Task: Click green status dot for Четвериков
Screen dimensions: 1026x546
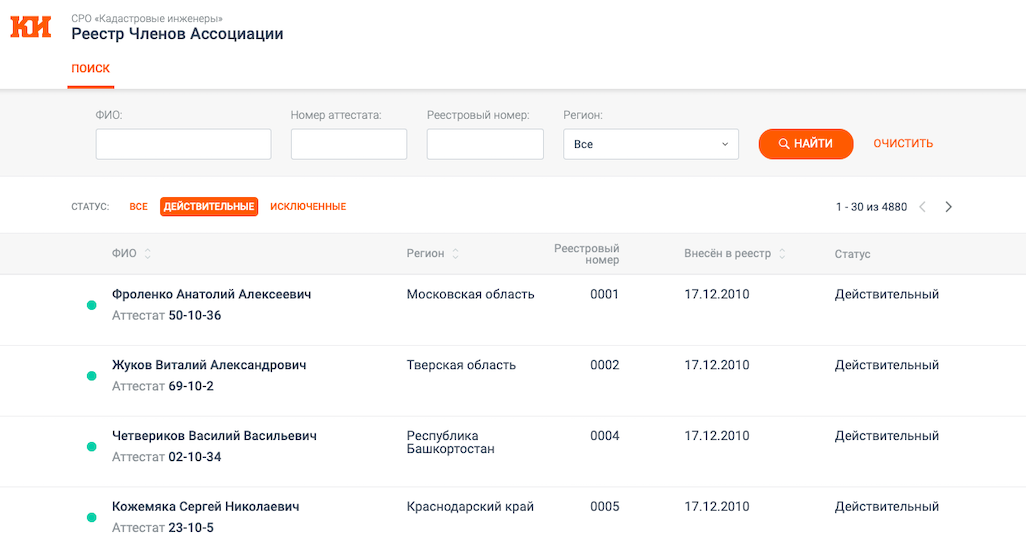Action: (92, 446)
